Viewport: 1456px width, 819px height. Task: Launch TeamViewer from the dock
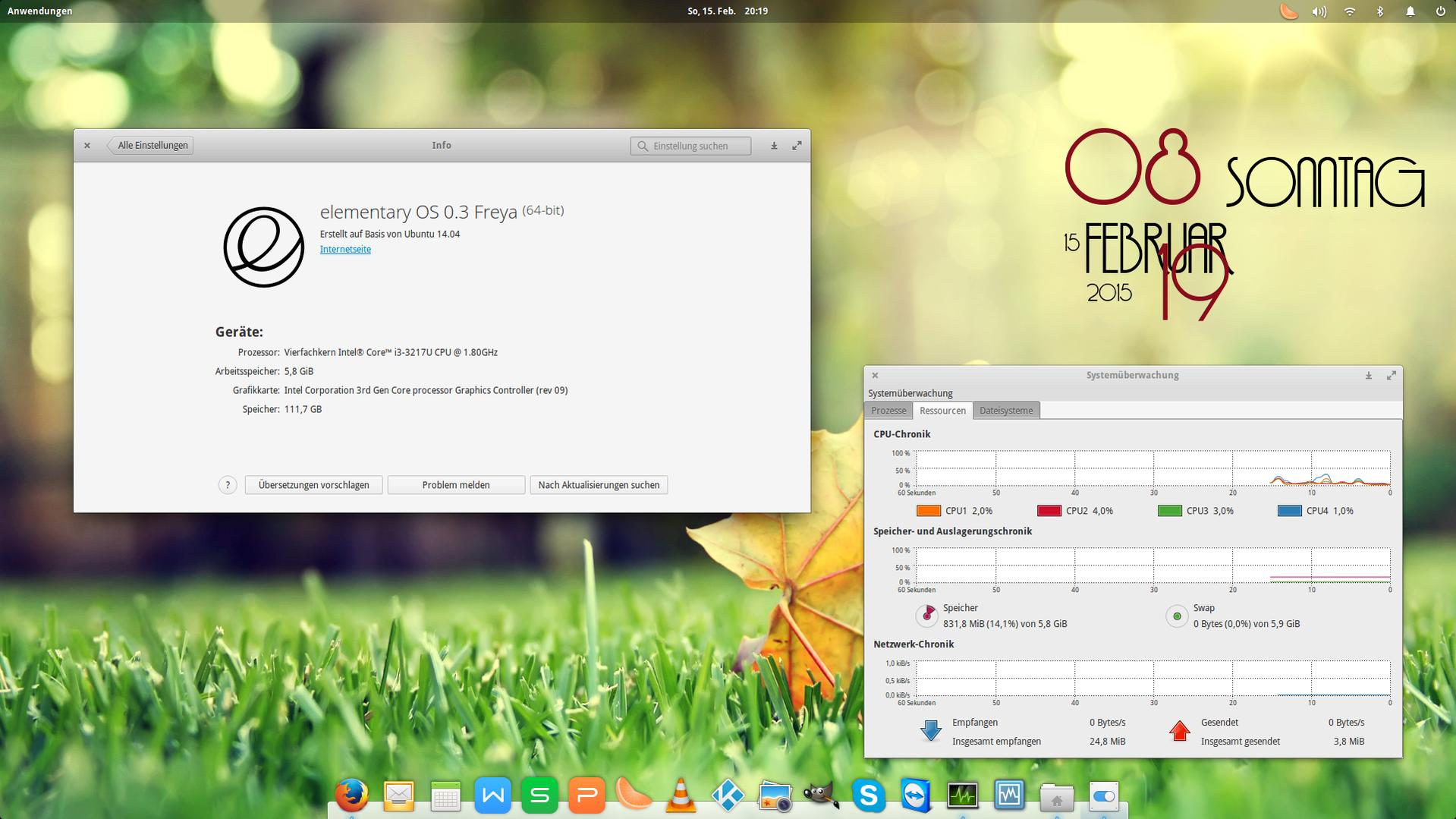[x=916, y=795]
